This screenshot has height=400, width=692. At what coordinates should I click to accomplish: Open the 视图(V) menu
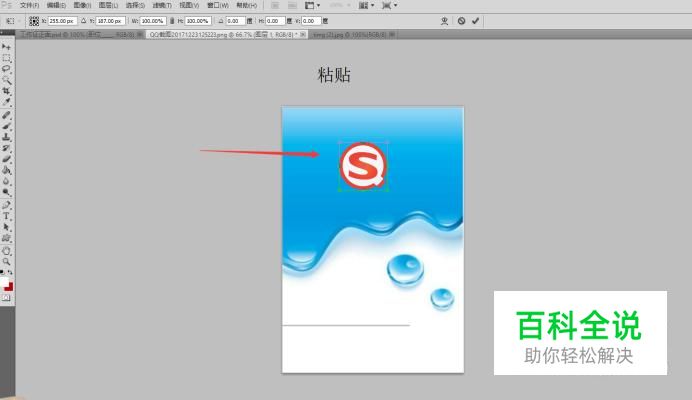[x=189, y=5]
